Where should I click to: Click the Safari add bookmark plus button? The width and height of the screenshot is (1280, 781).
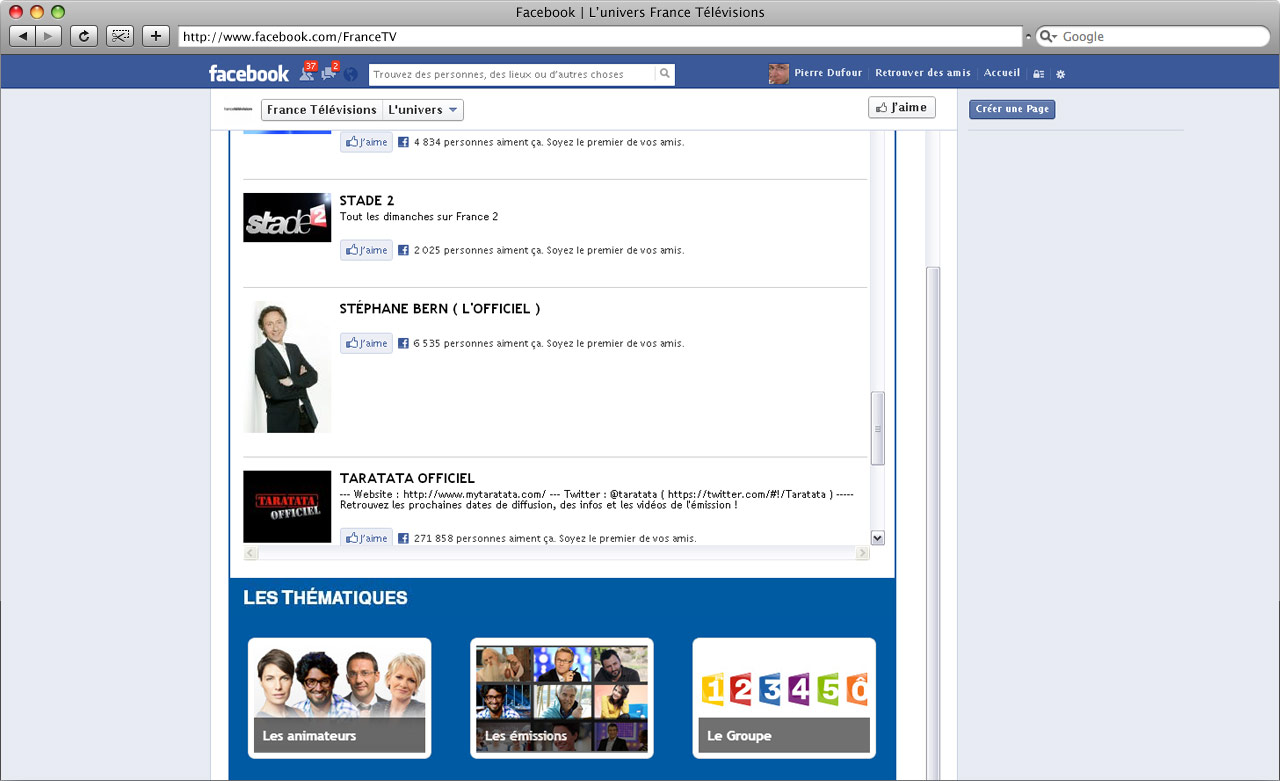156,36
